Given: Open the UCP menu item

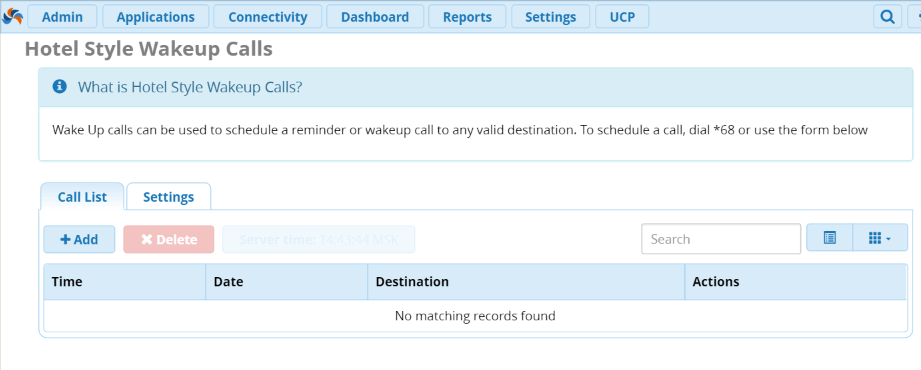Looking at the screenshot, I should coord(622,17).
